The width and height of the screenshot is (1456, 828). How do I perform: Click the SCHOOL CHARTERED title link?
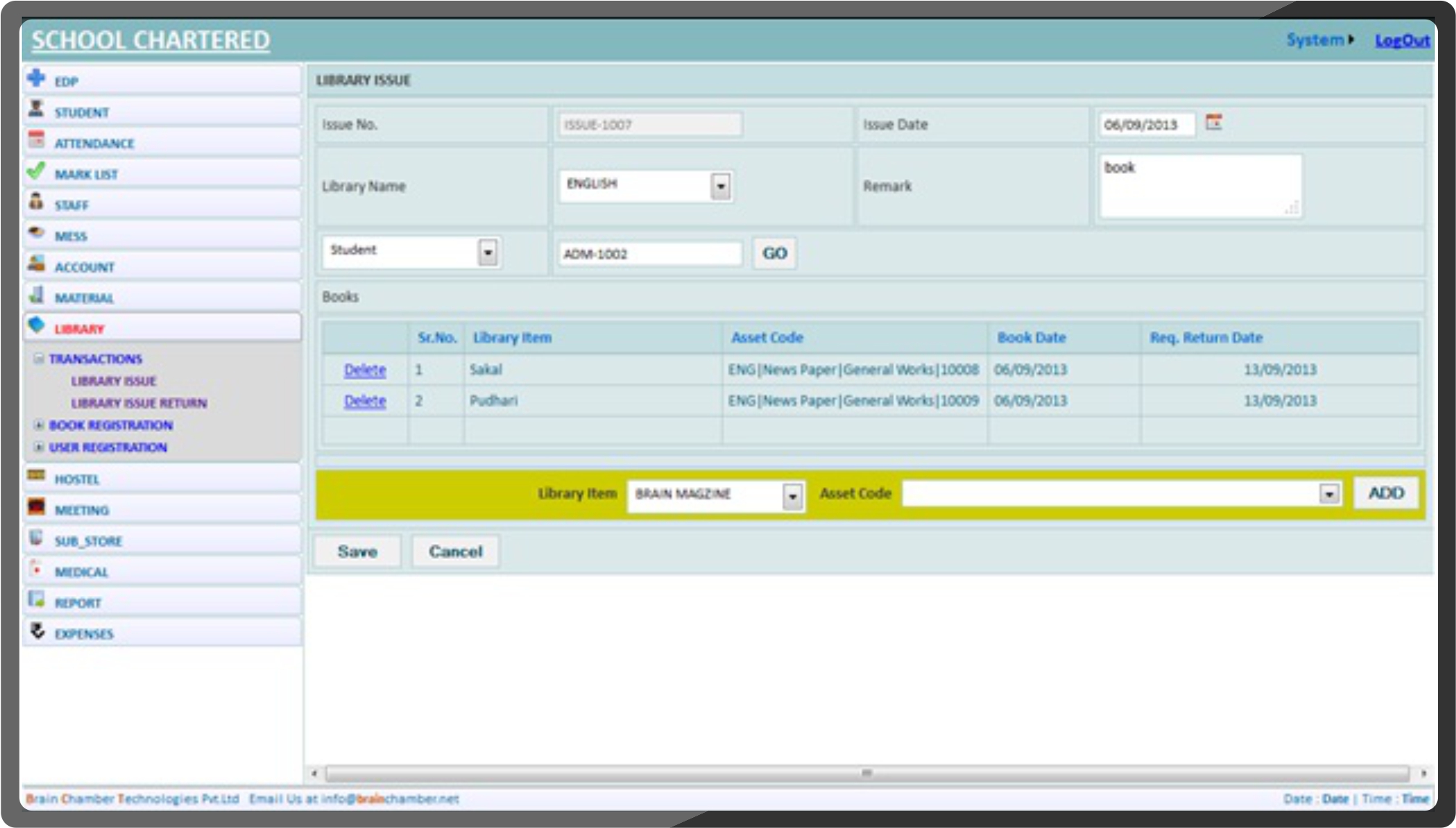151,40
